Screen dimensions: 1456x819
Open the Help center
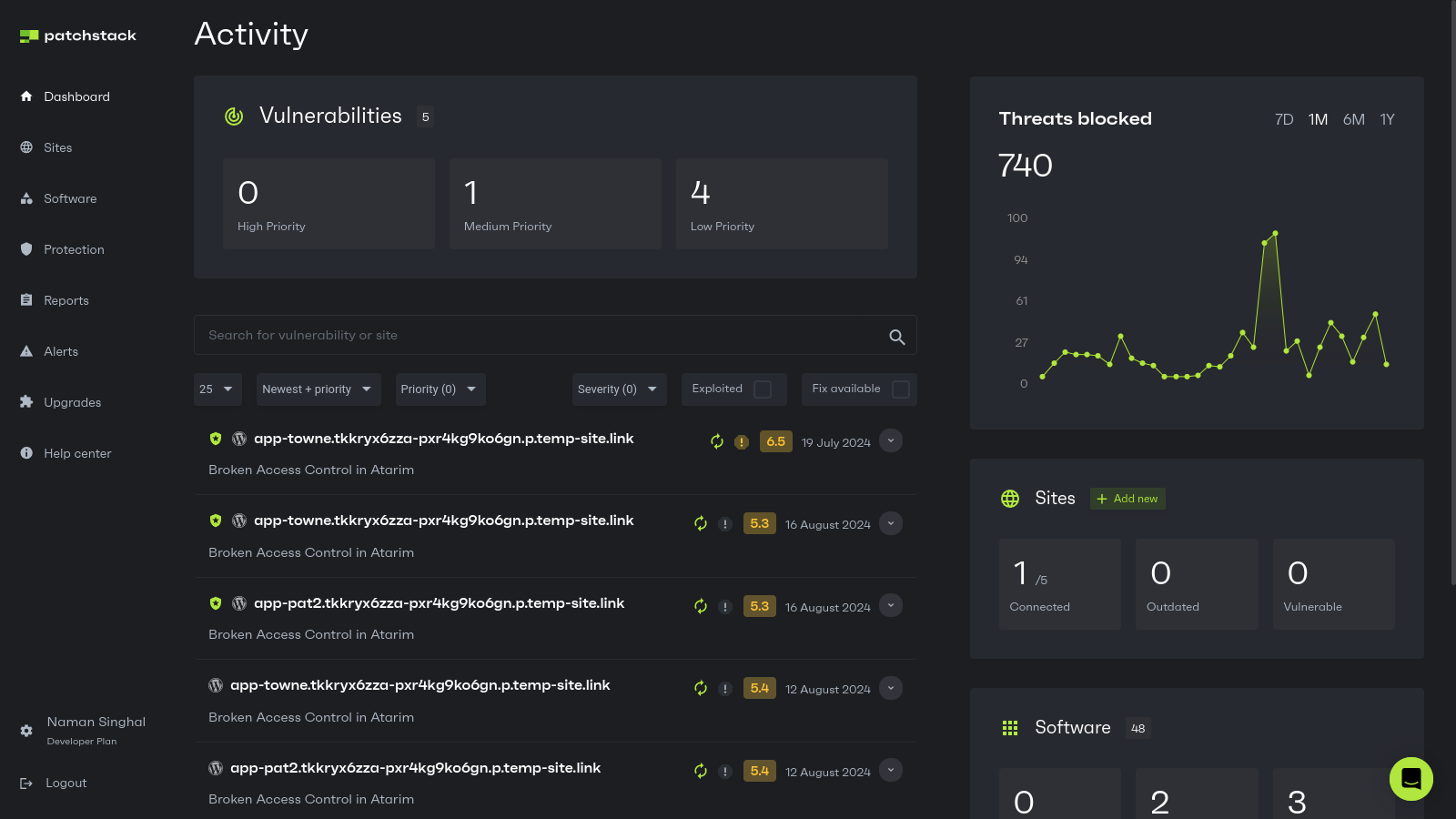pos(77,453)
